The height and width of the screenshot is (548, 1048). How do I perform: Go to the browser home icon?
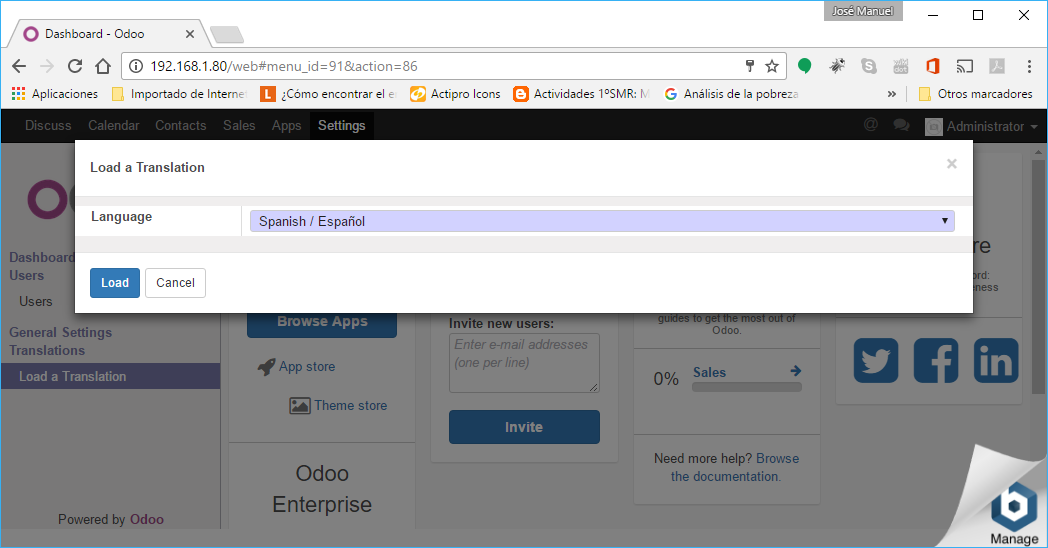(102, 66)
